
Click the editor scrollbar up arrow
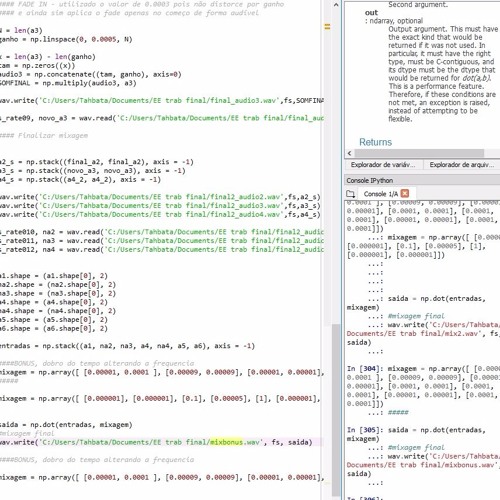336,5
